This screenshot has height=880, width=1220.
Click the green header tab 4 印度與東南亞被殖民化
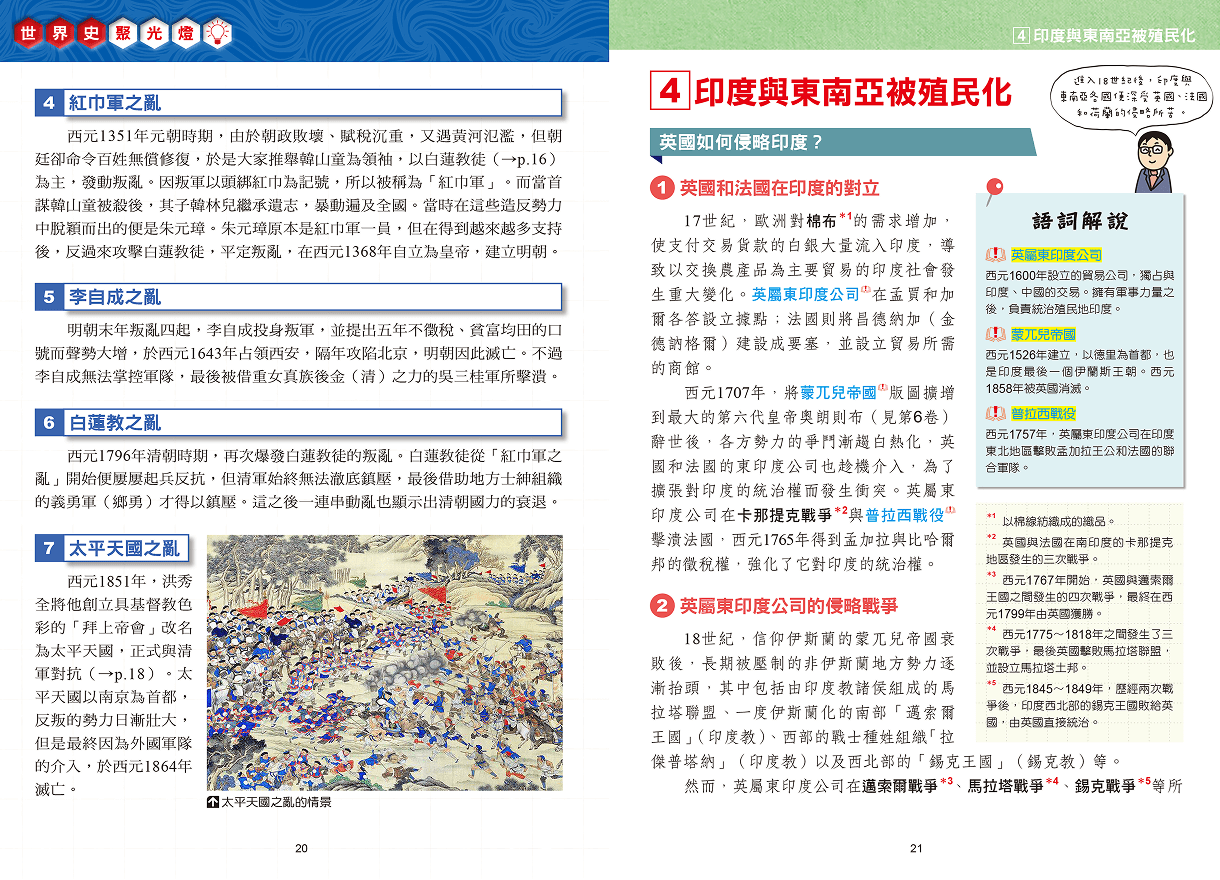tap(1104, 36)
